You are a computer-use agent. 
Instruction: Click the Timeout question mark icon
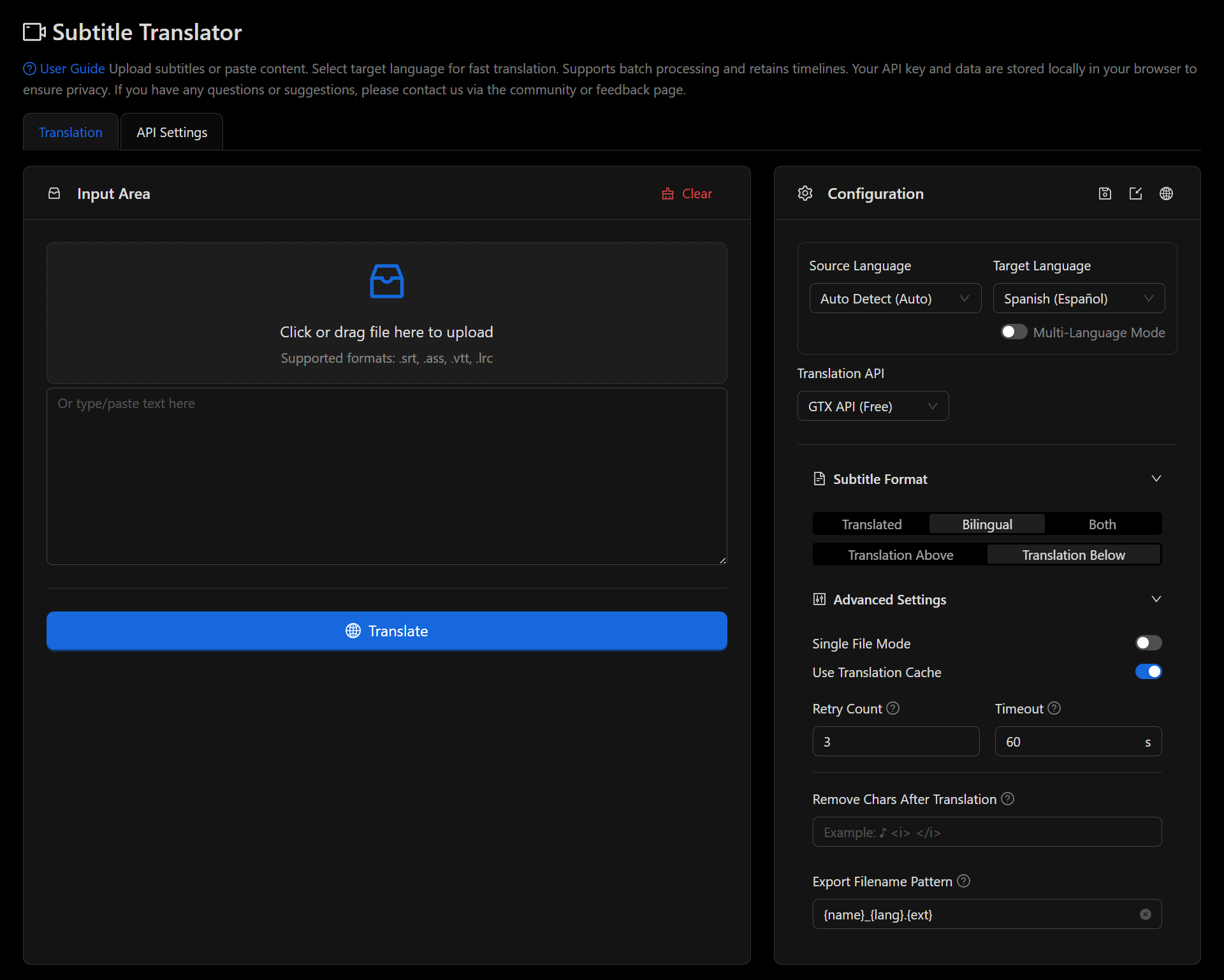[1054, 708]
